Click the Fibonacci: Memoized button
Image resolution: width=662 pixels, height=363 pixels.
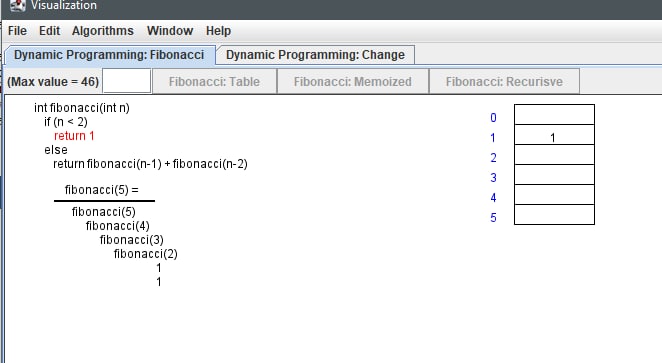353,81
